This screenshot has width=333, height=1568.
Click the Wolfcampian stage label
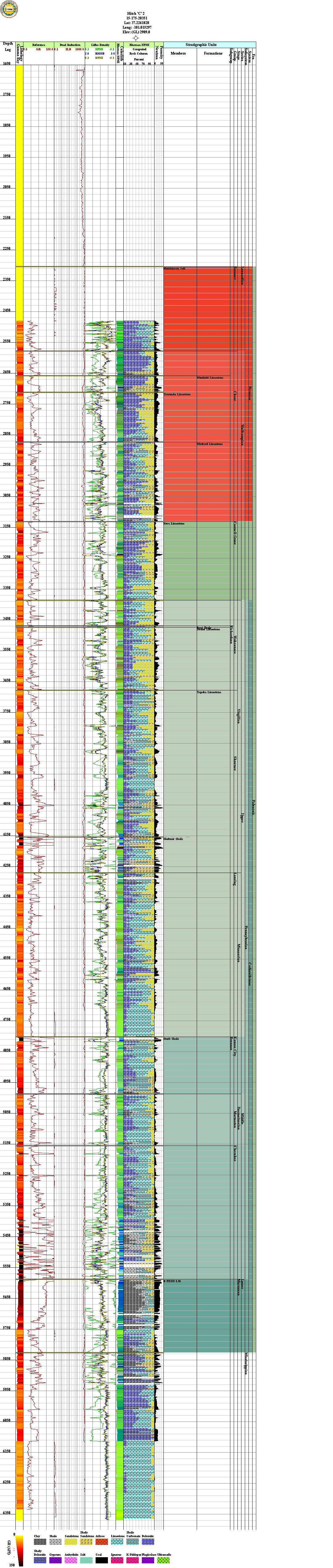242,434
